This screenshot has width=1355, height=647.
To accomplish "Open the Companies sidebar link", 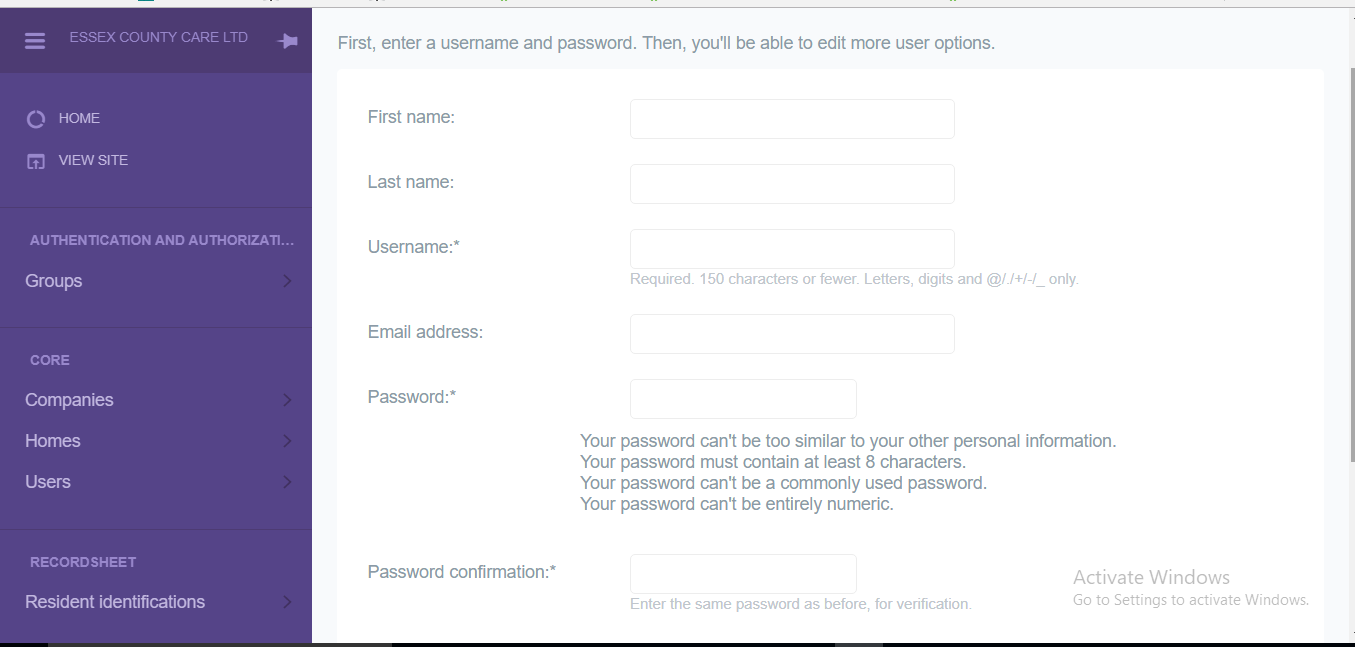I will click(69, 400).
